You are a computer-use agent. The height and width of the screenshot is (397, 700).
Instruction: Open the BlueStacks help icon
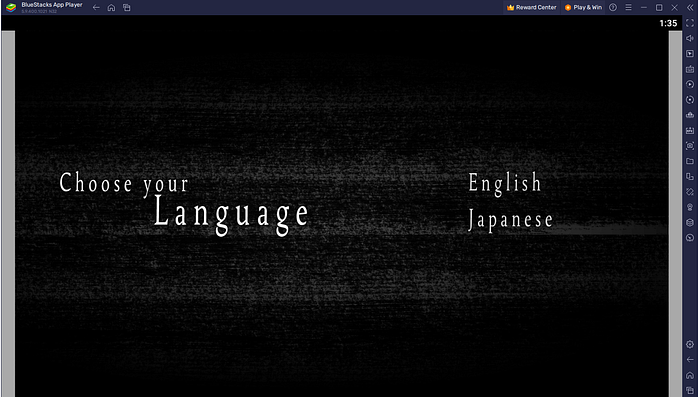click(x=613, y=8)
